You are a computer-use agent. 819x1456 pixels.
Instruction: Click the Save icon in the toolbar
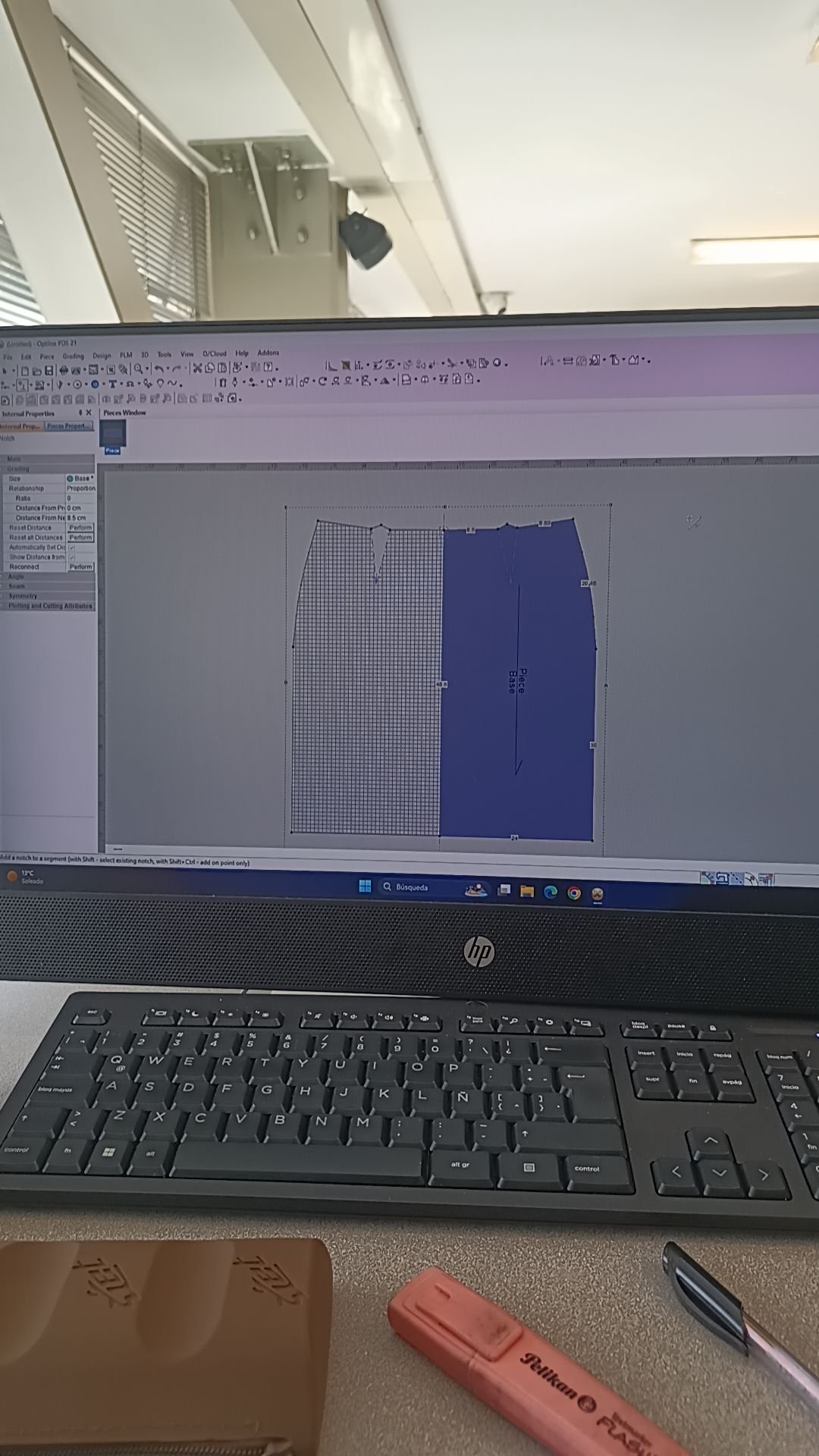click(x=49, y=370)
